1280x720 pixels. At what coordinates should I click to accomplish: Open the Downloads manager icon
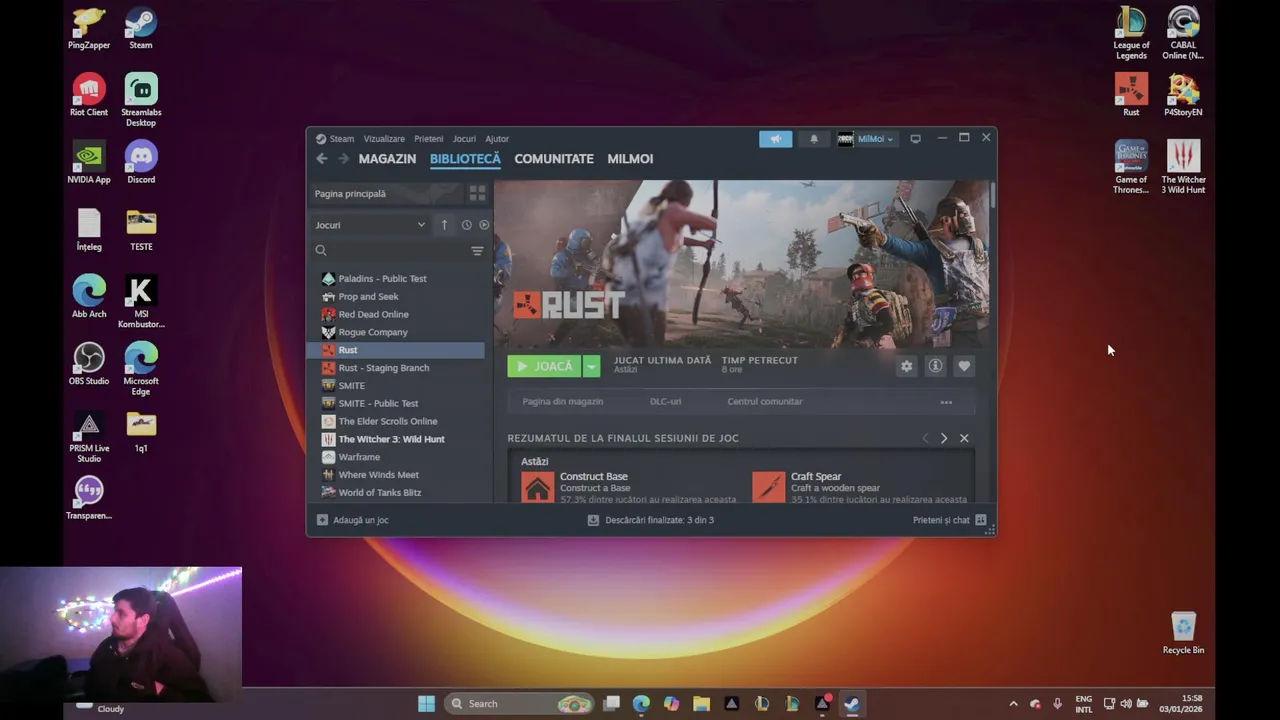click(x=593, y=520)
